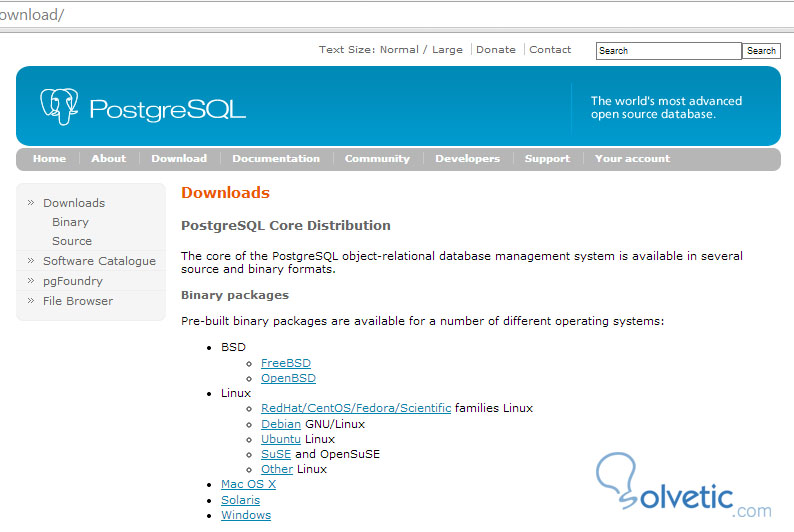
Task: Select Source in the sidebar
Action: (72, 241)
